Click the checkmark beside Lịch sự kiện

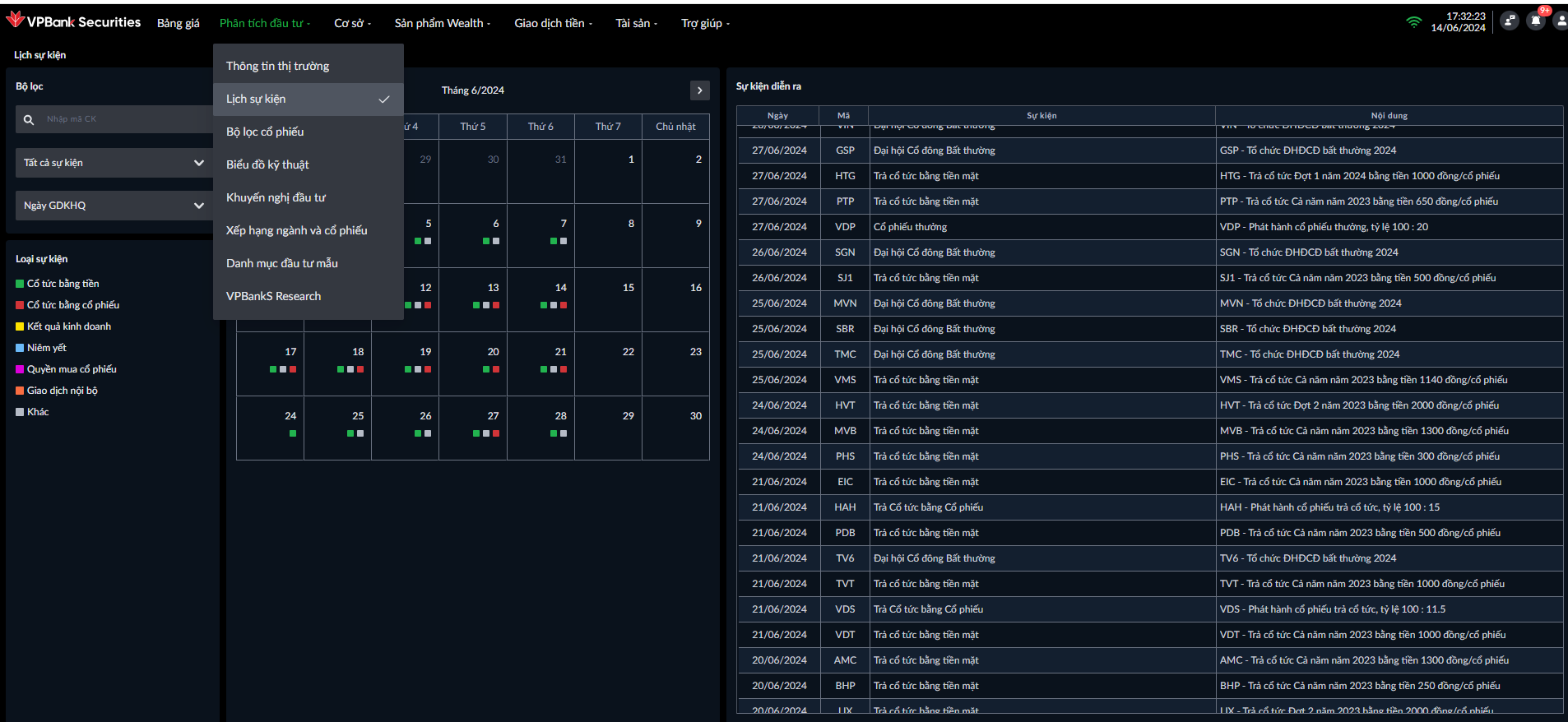[x=383, y=100]
